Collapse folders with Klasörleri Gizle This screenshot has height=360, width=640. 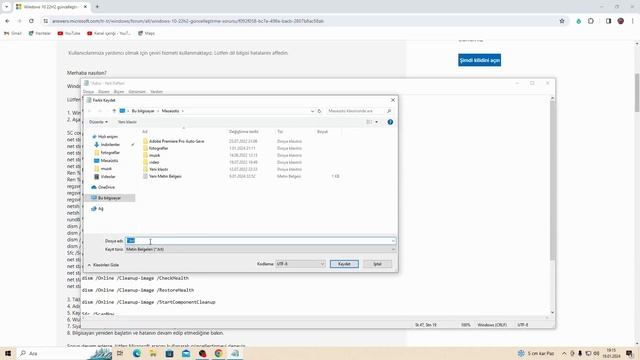pyautogui.click(x=103, y=265)
